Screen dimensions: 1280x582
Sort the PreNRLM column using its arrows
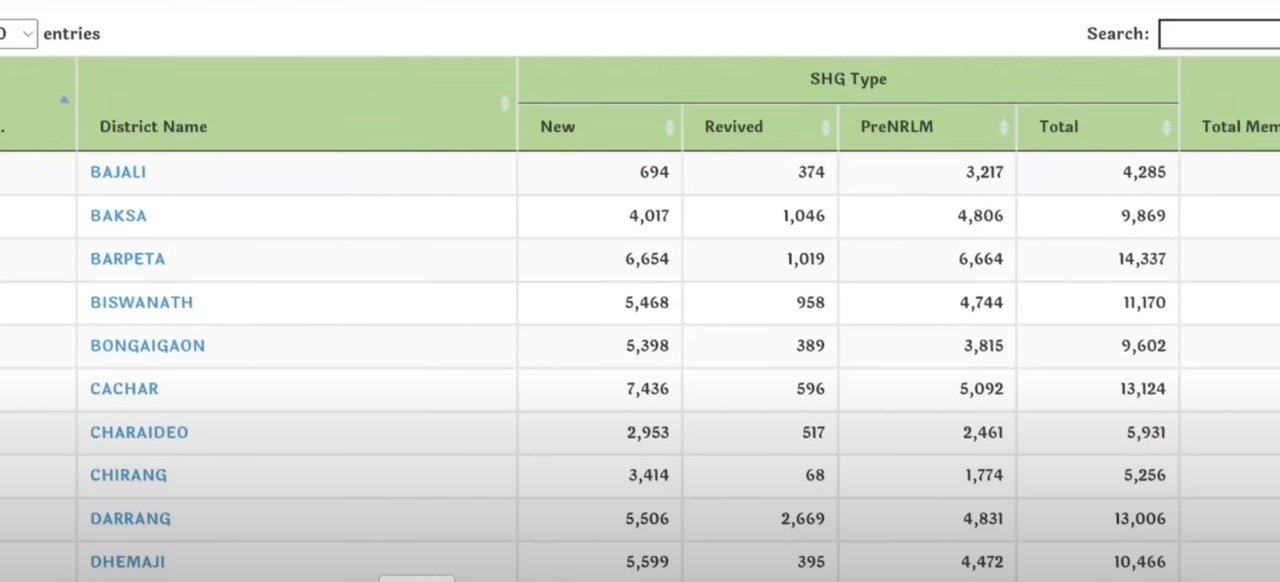(1003, 127)
